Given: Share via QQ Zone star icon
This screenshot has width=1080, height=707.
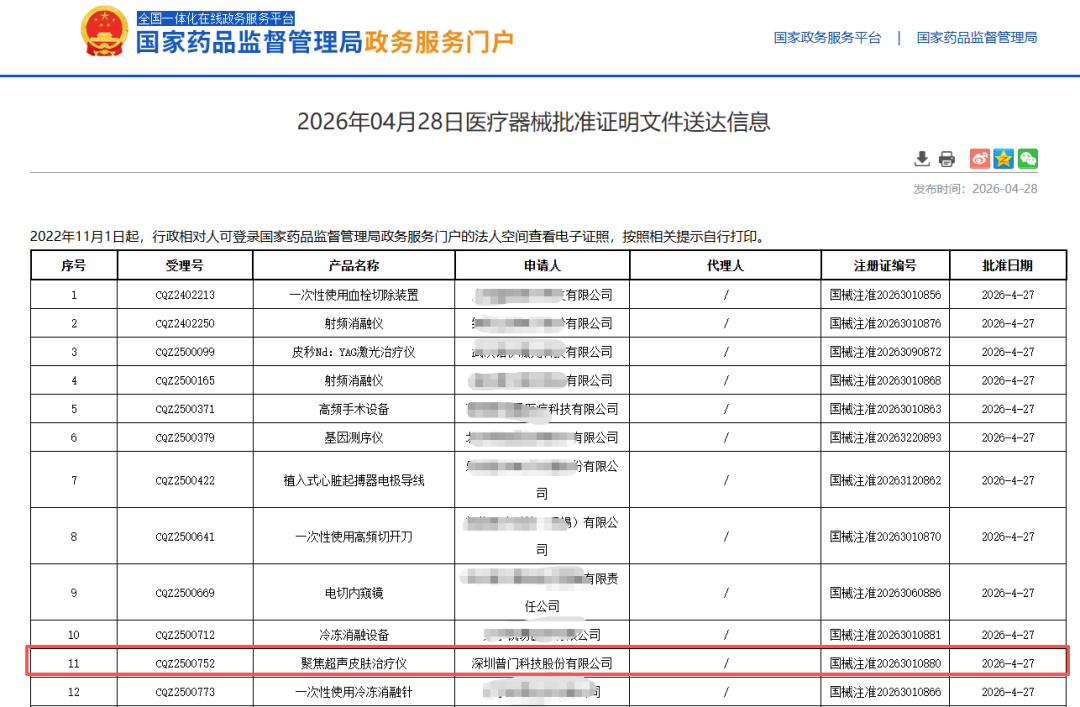Looking at the screenshot, I should pyautogui.click(x=1004, y=158).
